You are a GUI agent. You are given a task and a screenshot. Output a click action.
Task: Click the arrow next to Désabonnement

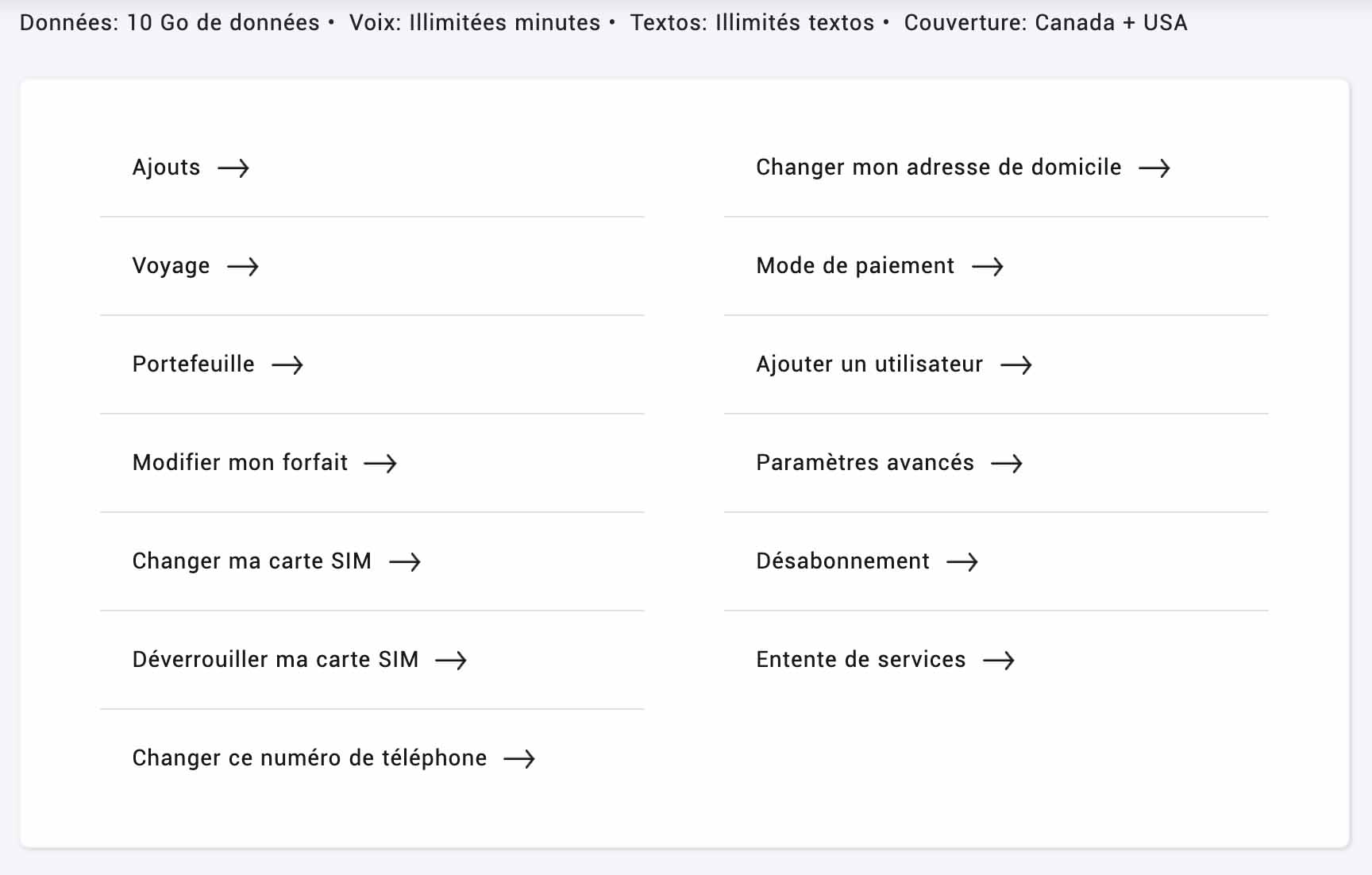962,562
